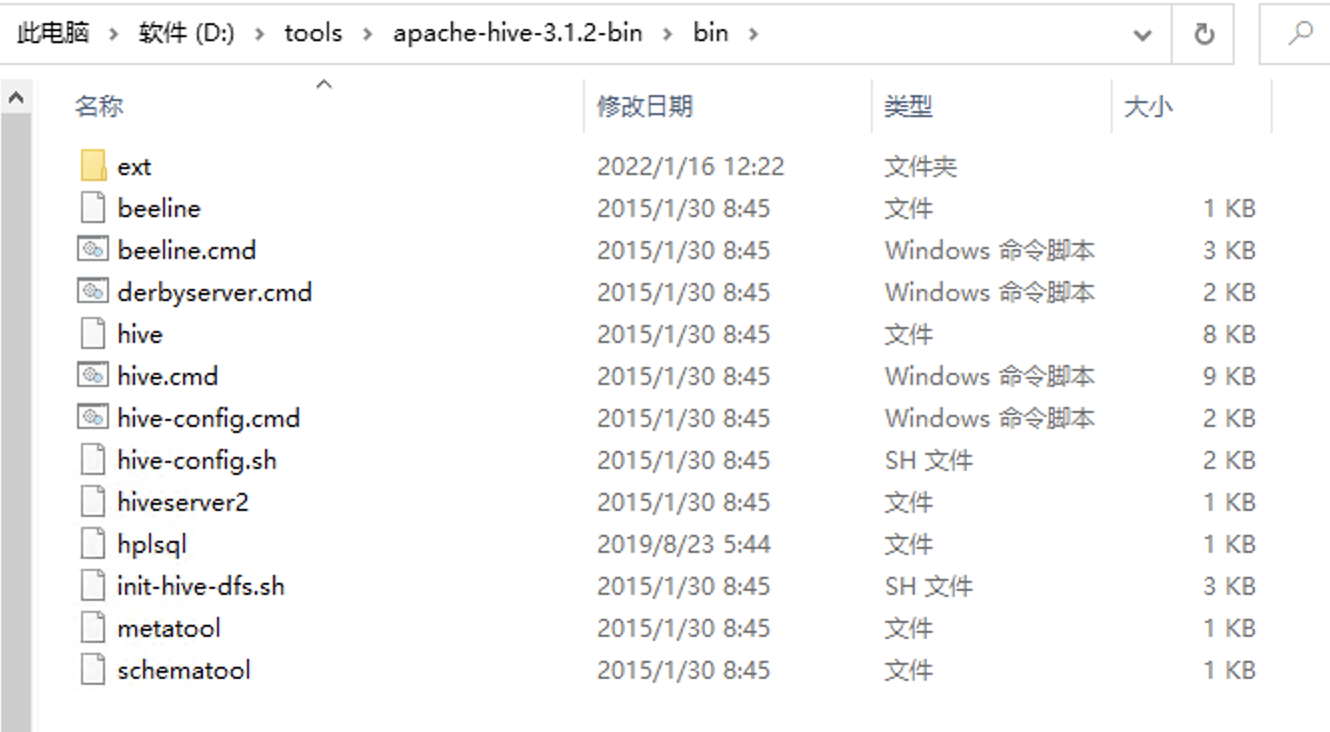
Task: Select the file name hive-config.cmd
Action: [208, 418]
